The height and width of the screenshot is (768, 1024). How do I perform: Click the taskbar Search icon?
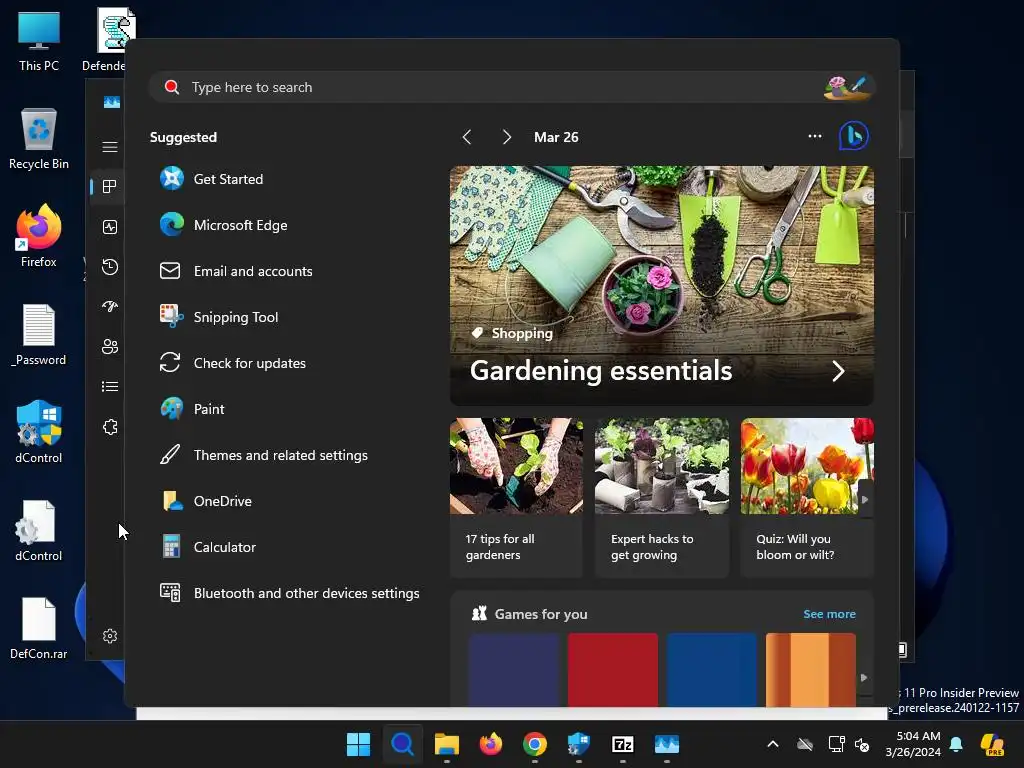[x=402, y=744]
